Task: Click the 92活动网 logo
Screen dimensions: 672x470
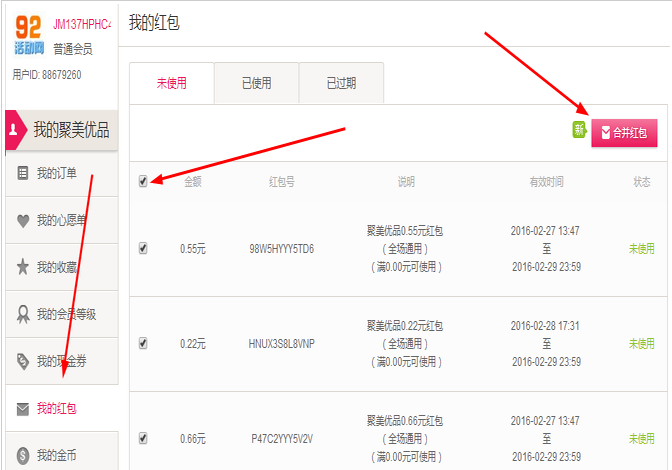Action: (29, 35)
